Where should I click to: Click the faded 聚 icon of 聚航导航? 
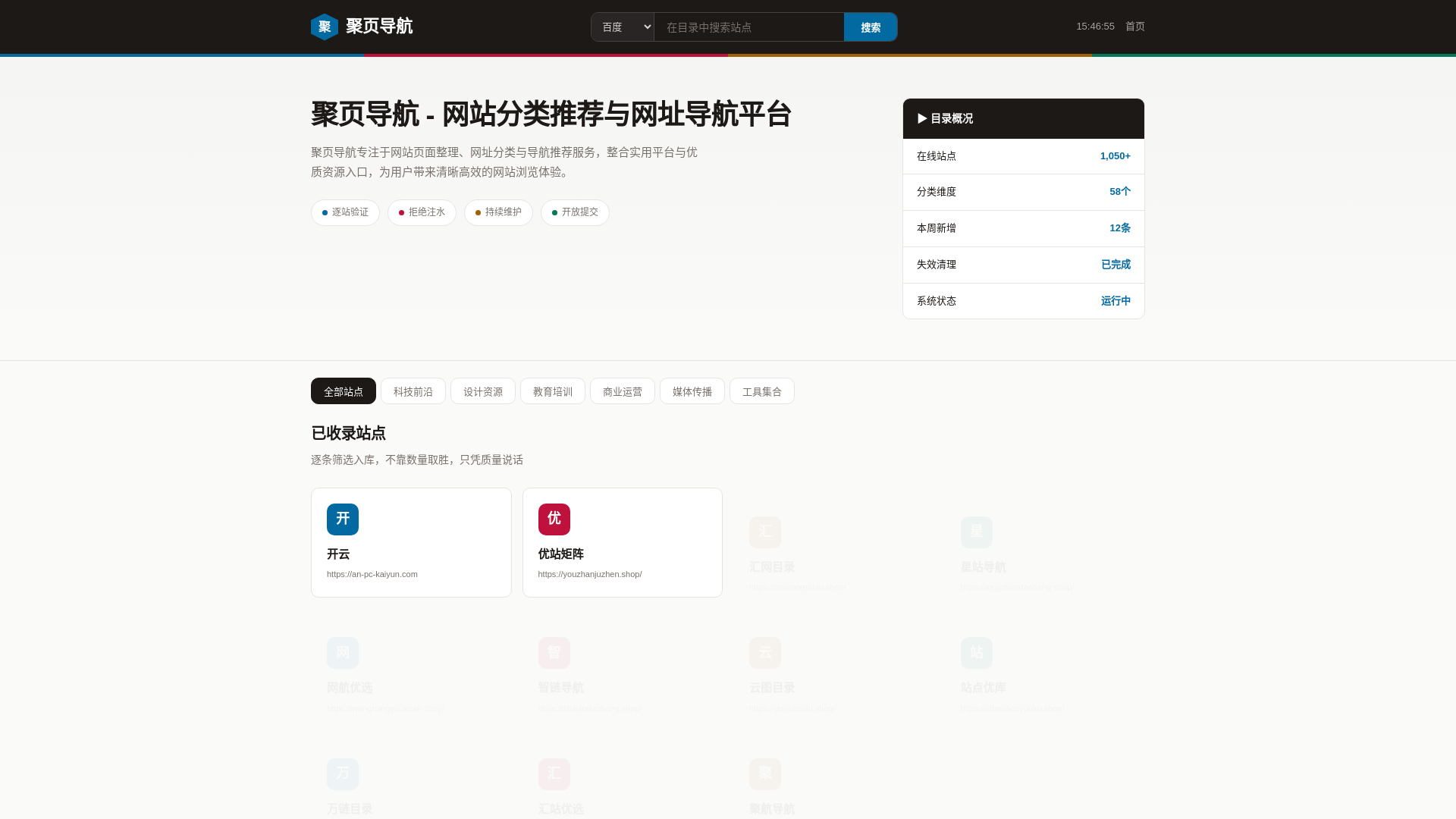tap(765, 774)
